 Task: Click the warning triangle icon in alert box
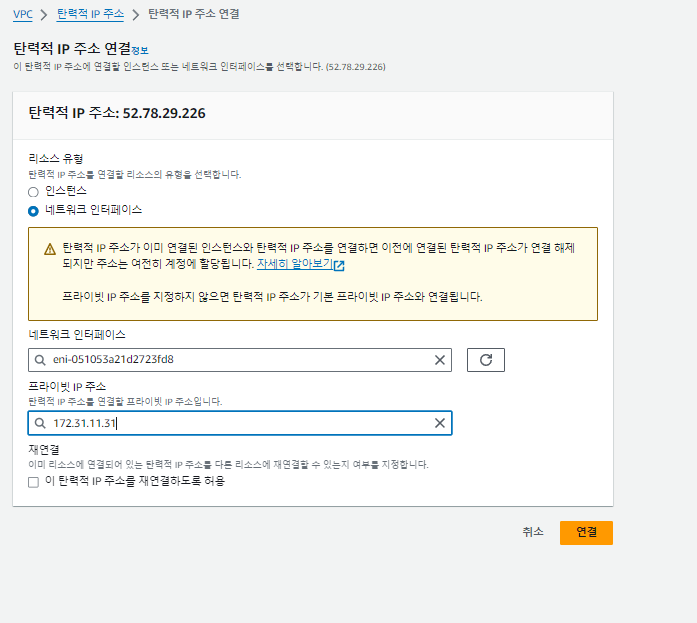(x=50, y=249)
